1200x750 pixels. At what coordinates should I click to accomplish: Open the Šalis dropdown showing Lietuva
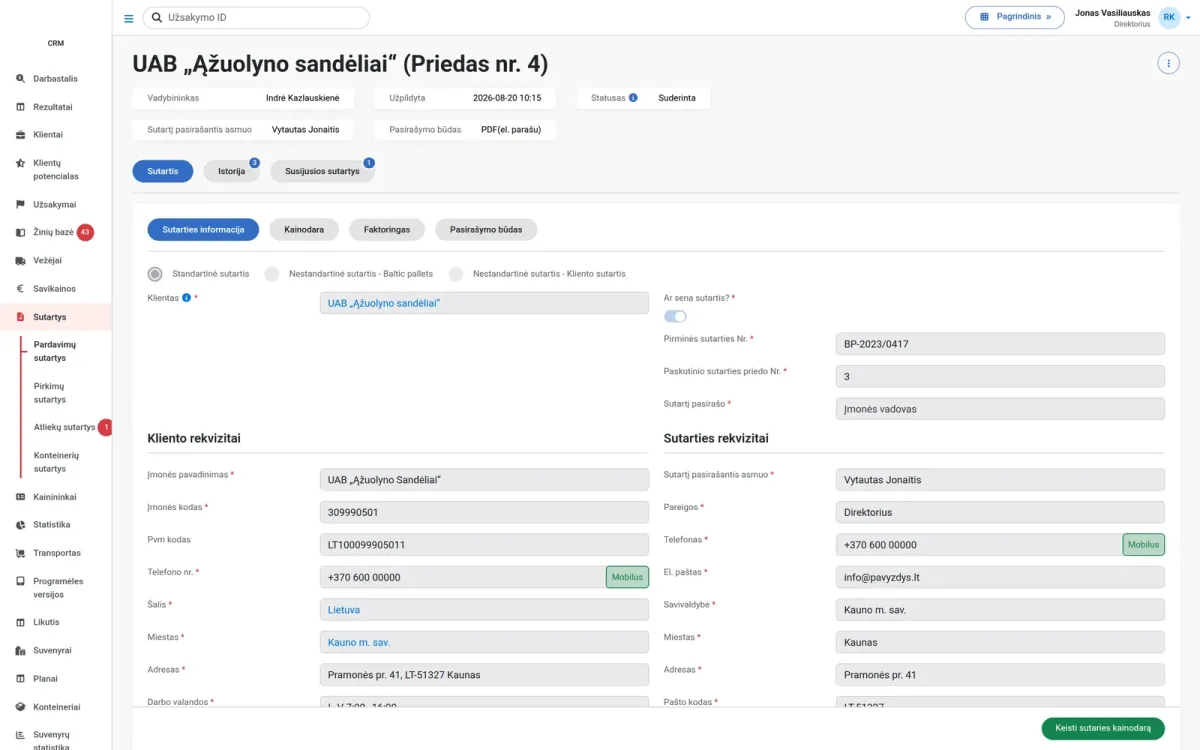pos(484,610)
